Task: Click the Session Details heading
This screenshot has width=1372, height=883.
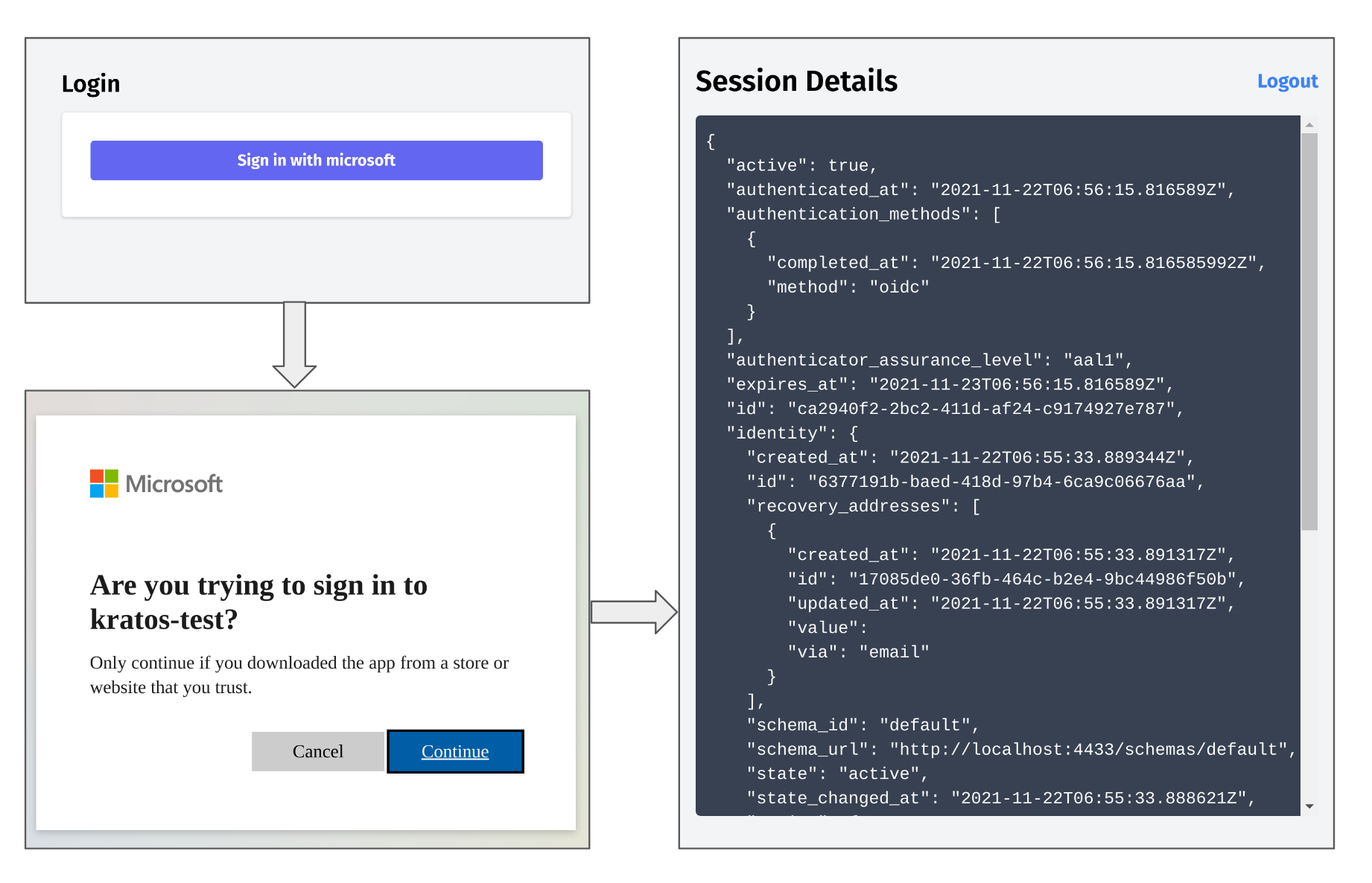Action: click(796, 81)
